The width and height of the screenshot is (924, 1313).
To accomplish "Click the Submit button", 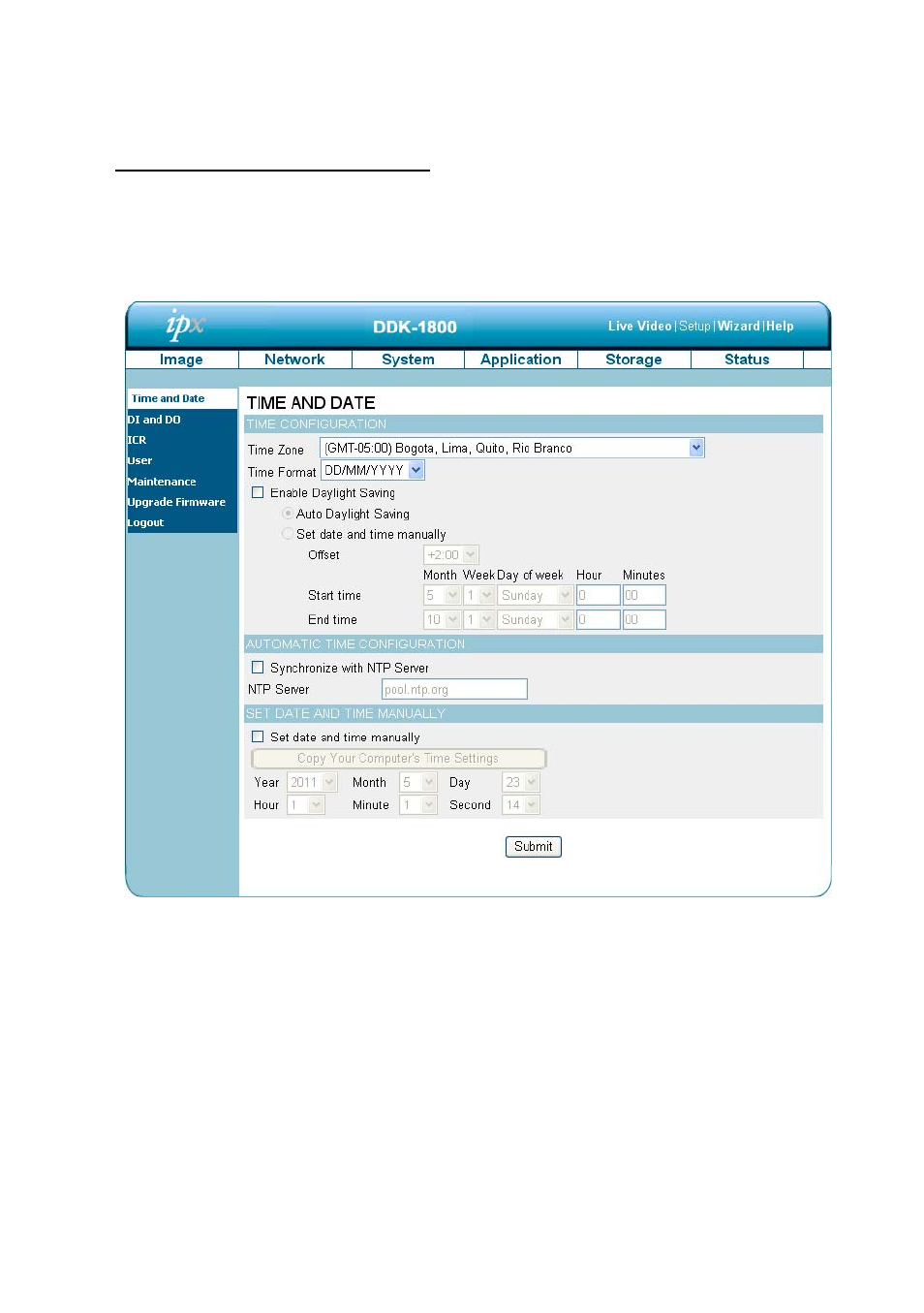I will [534, 847].
